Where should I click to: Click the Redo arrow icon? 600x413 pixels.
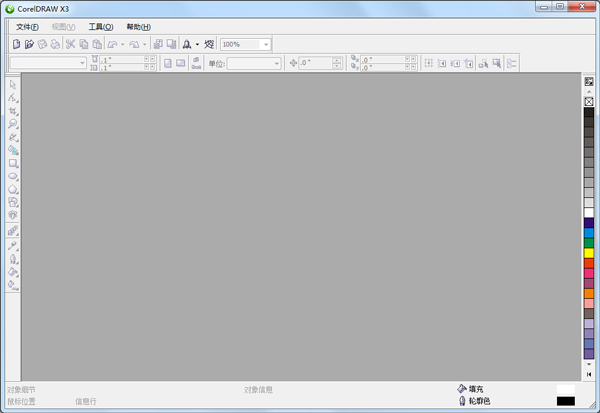coord(134,44)
